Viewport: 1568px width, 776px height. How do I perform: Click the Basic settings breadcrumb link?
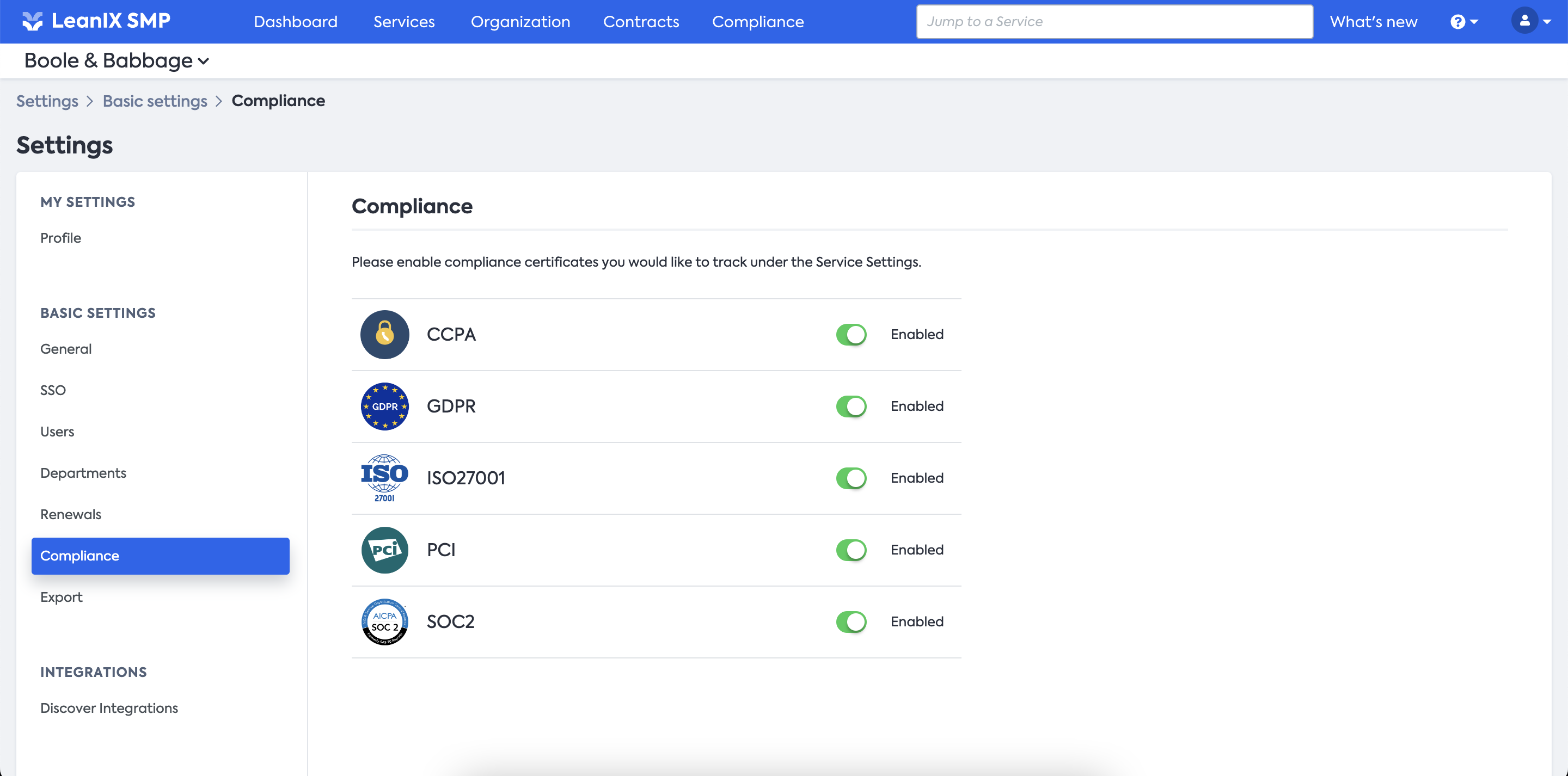(x=155, y=101)
